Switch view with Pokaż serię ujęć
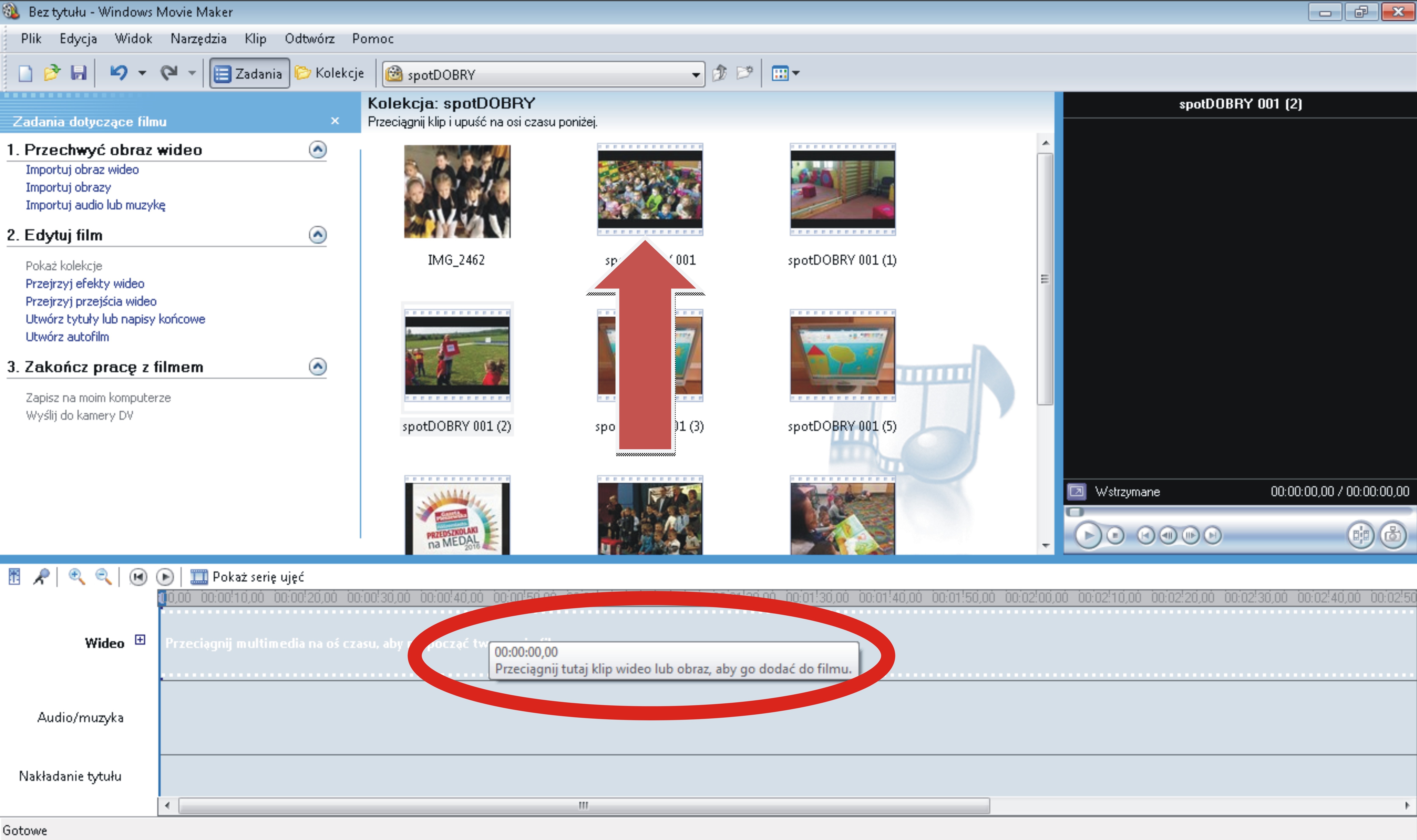 pyautogui.click(x=247, y=577)
